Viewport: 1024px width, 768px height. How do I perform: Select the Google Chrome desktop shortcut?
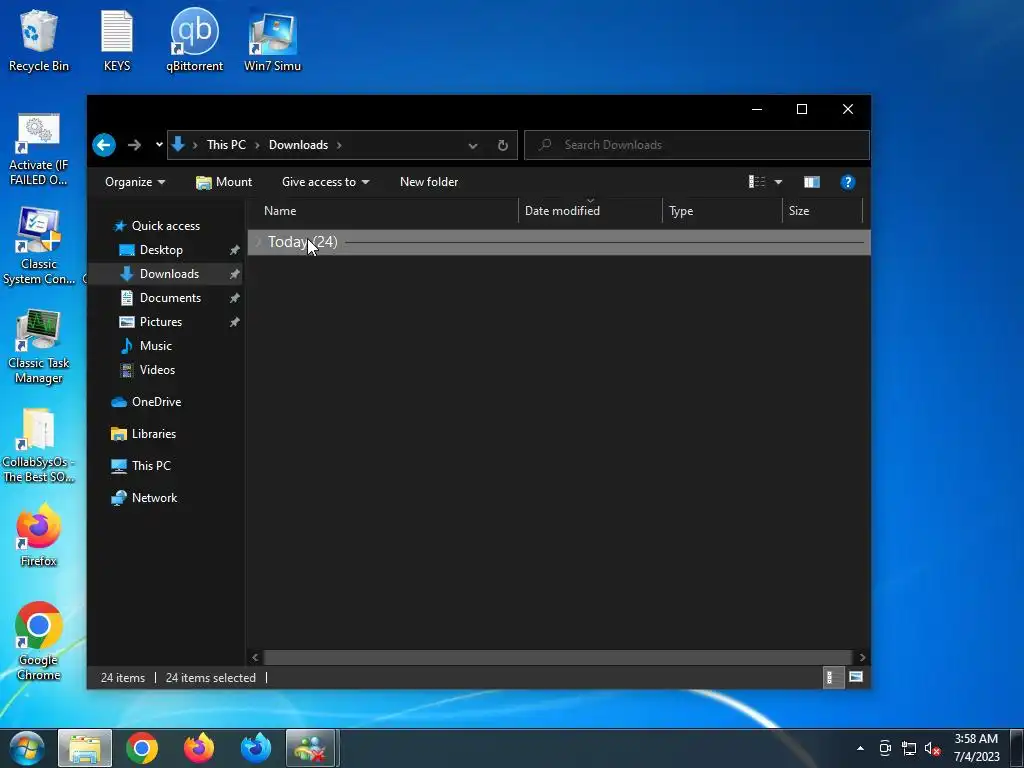[39, 641]
